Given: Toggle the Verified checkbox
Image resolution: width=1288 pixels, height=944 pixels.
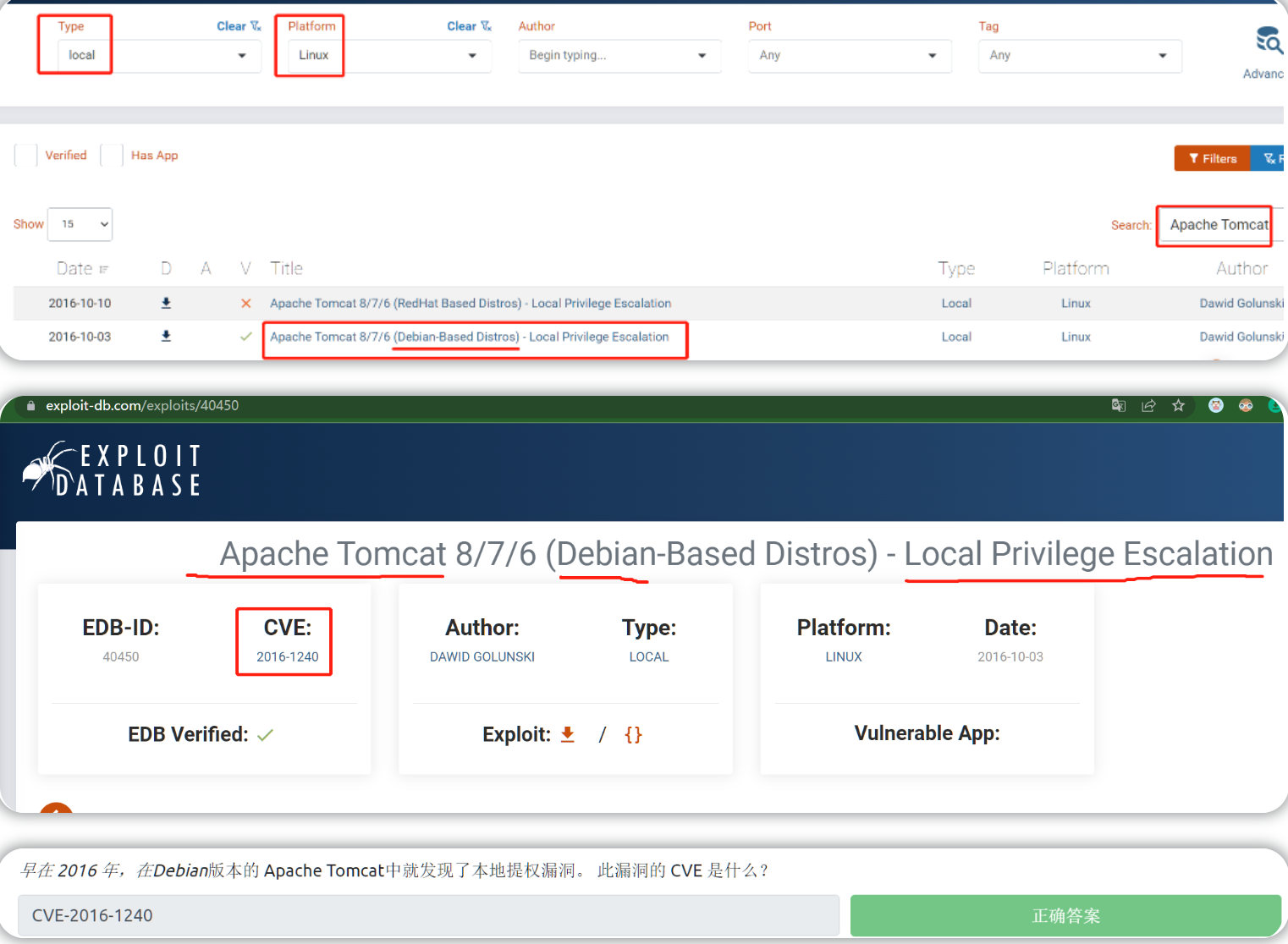Looking at the screenshot, I should click(26, 156).
